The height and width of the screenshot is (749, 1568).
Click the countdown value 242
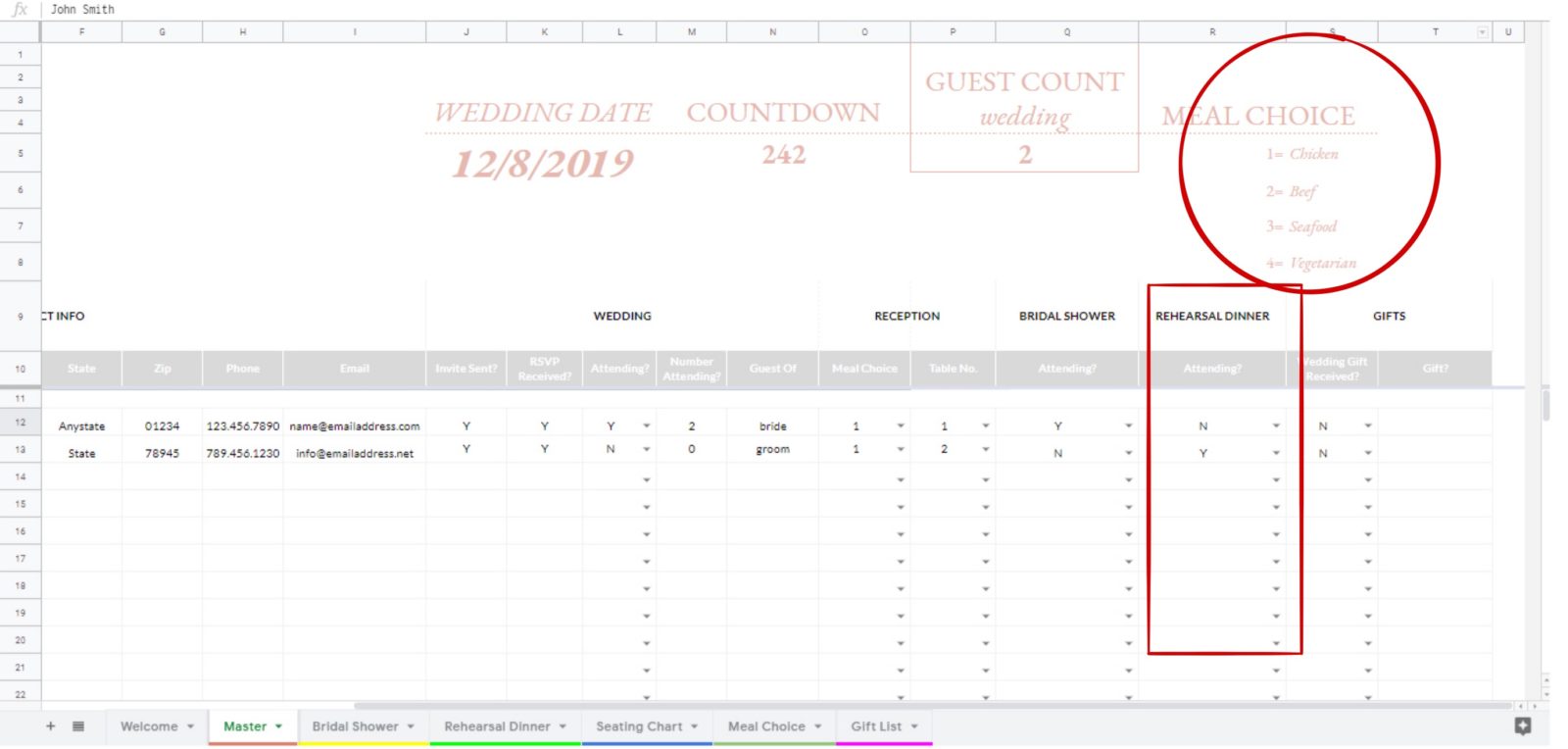coord(784,155)
